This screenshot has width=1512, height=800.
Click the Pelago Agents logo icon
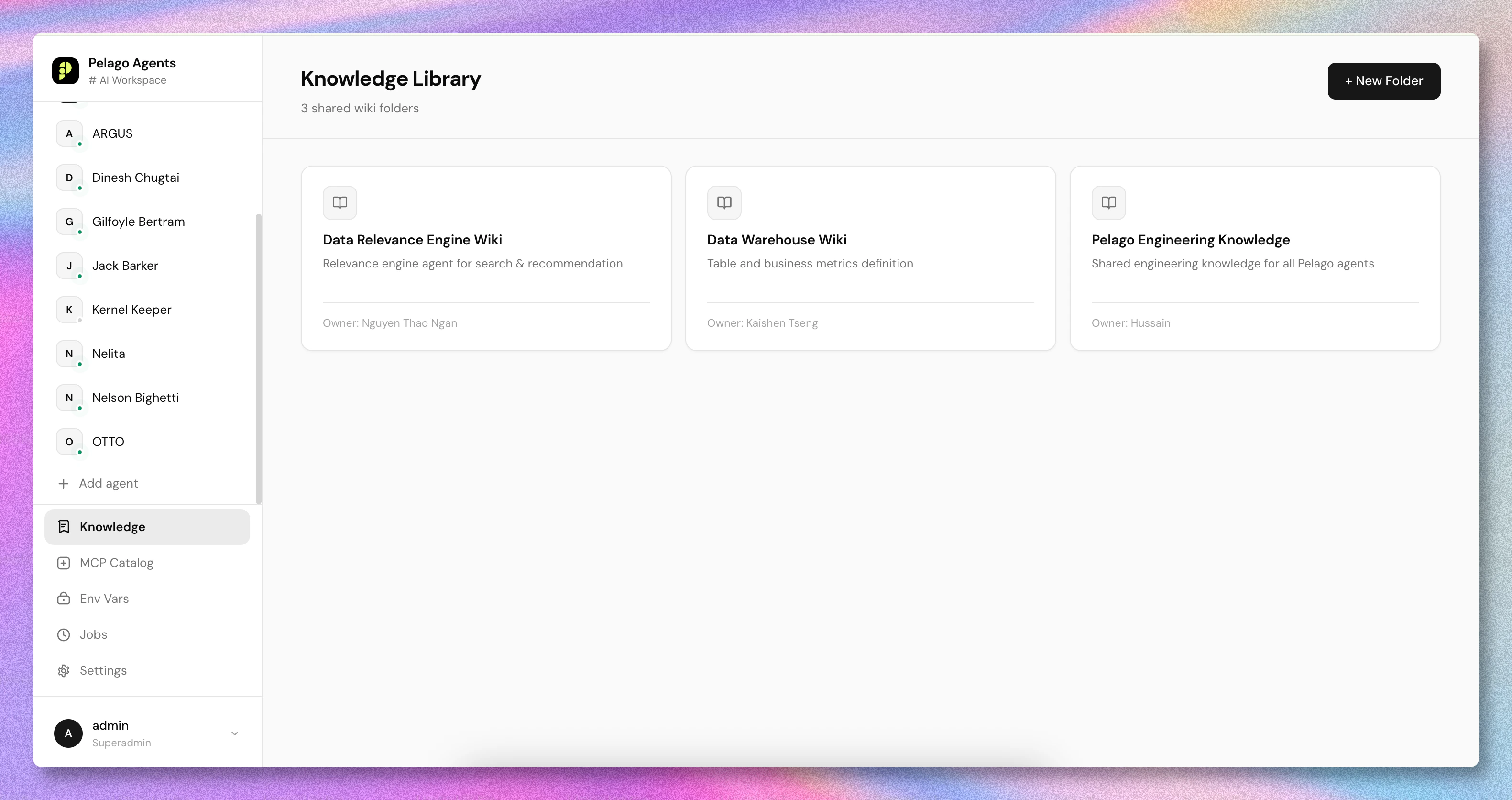tap(65, 71)
